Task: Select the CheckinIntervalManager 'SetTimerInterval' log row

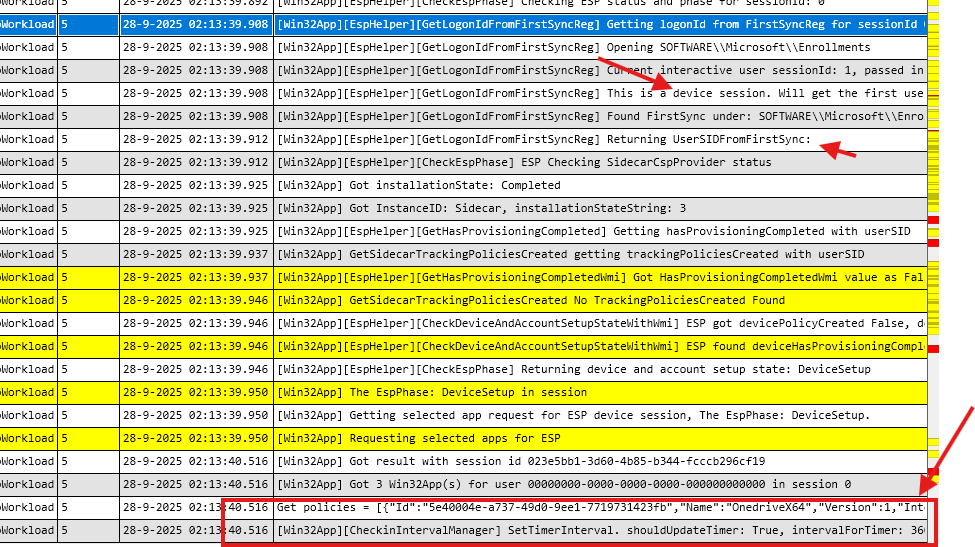Action: point(600,530)
